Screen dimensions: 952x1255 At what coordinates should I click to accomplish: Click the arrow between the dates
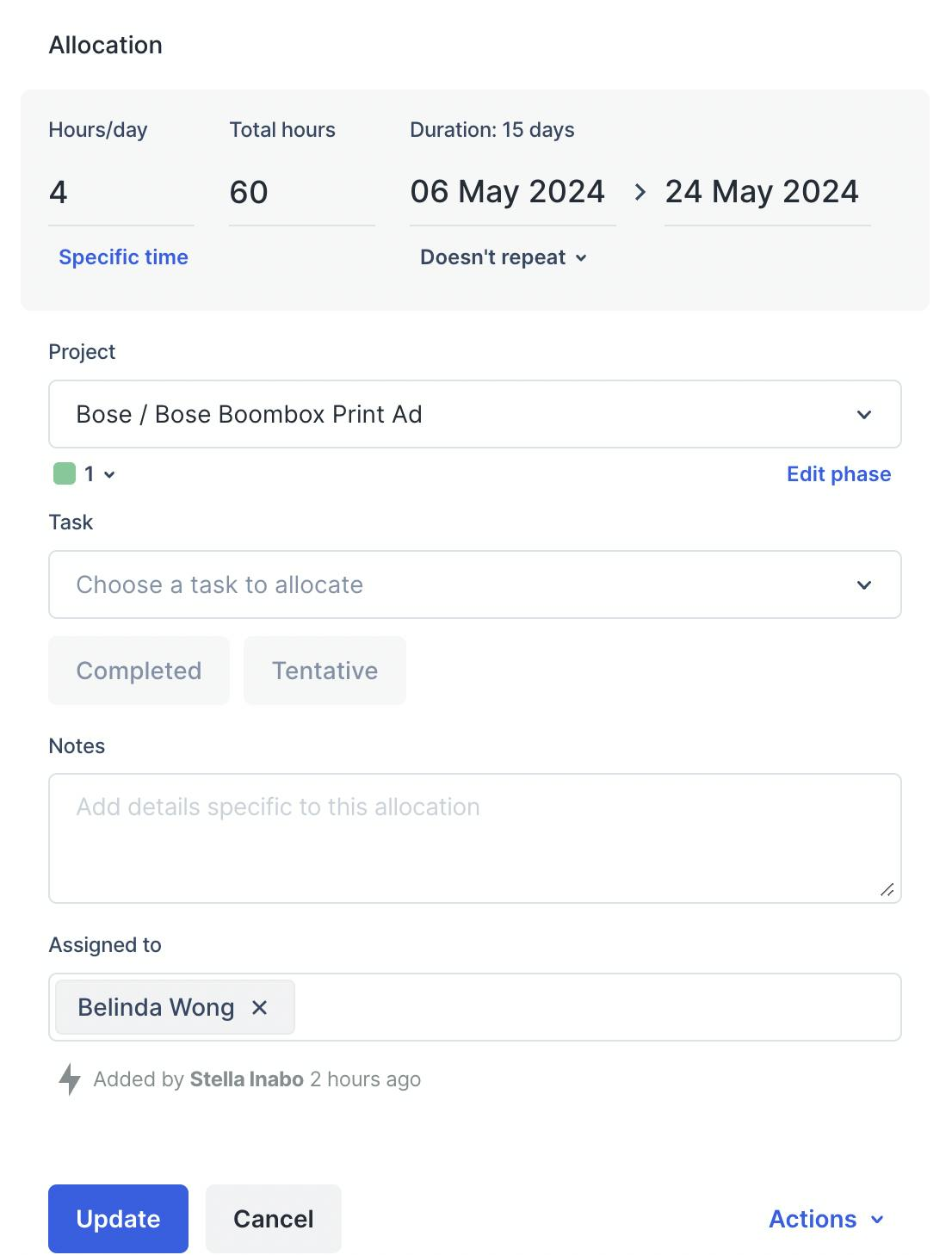click(640, 192)
